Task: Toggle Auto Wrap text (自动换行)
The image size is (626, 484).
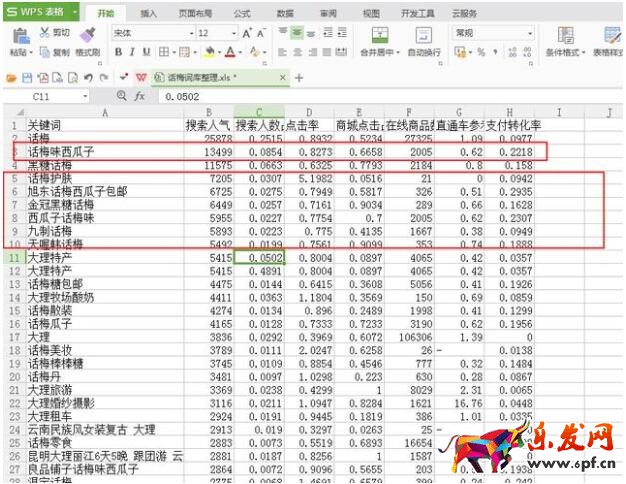Action: coord(424,42)
